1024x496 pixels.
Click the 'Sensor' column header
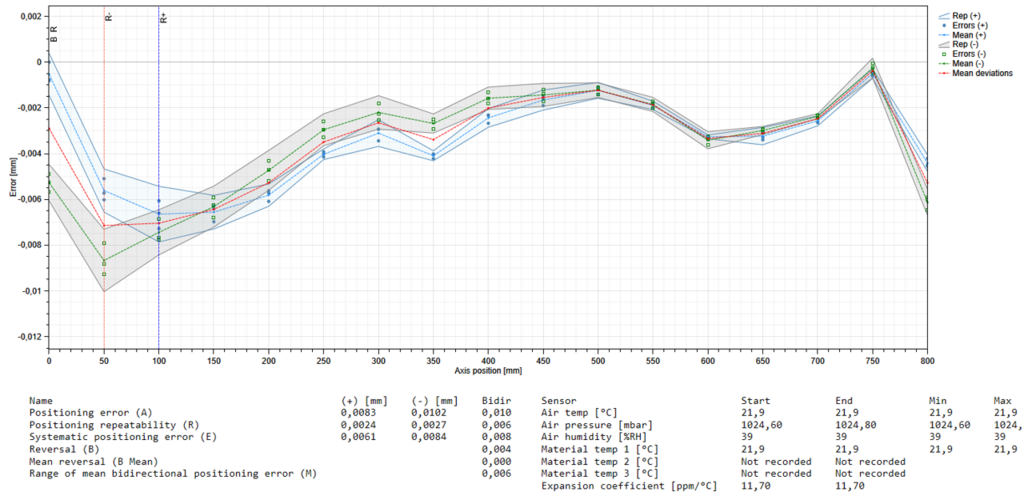point(558,398)
